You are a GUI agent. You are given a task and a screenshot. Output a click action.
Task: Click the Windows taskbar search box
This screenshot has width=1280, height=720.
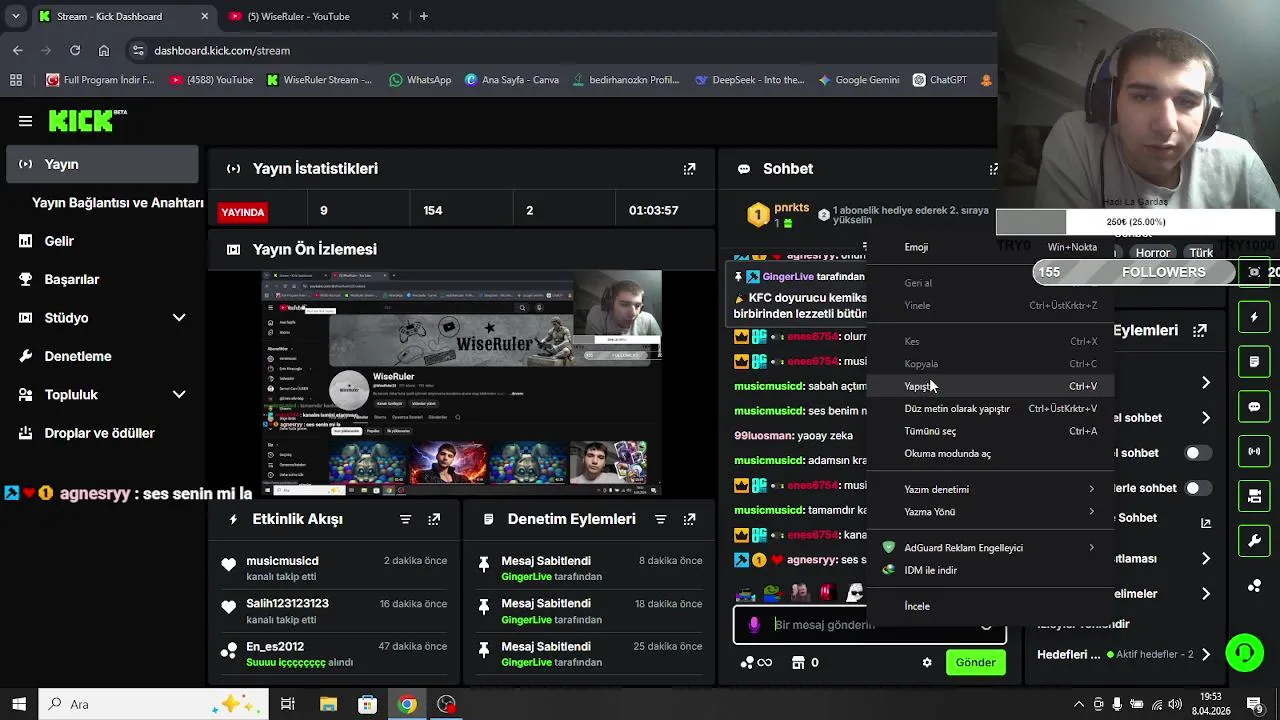pyautogui.click(x=153, y=704)
